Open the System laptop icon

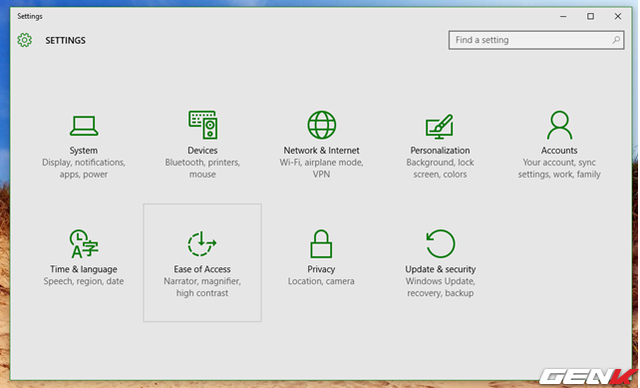pos(84,126)
